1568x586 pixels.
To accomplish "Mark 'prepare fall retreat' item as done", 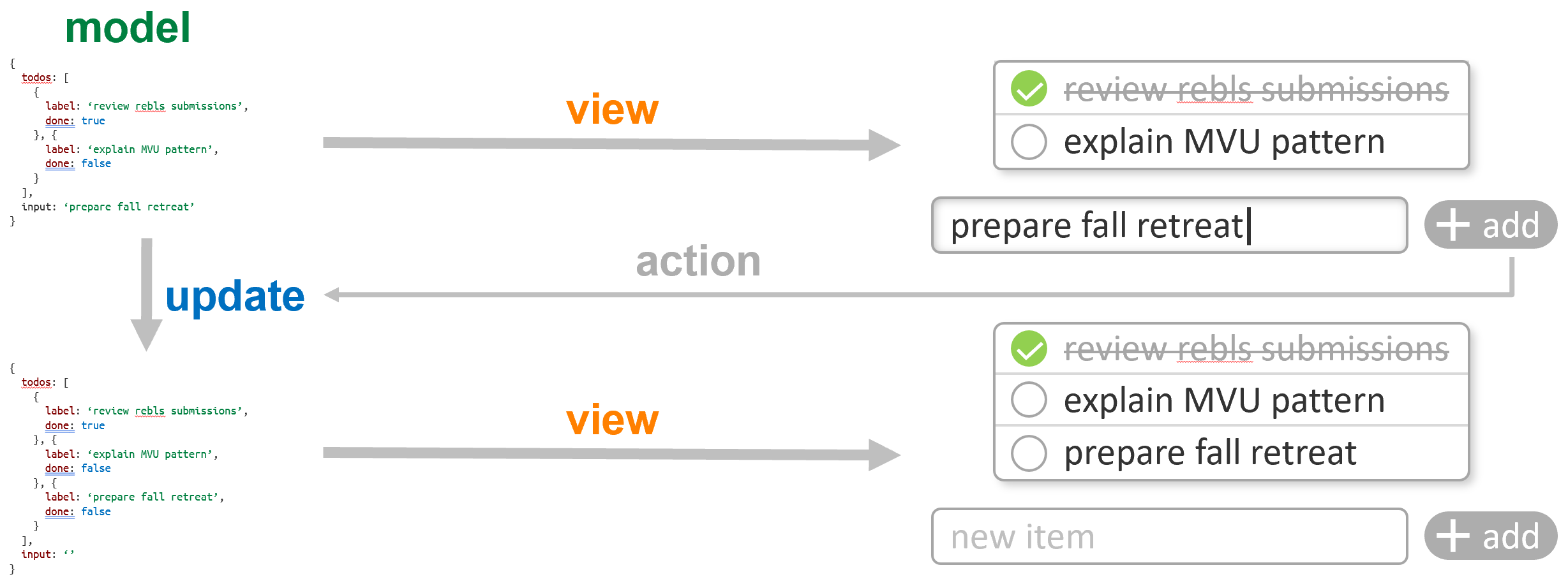I will tap(1029, 453).
